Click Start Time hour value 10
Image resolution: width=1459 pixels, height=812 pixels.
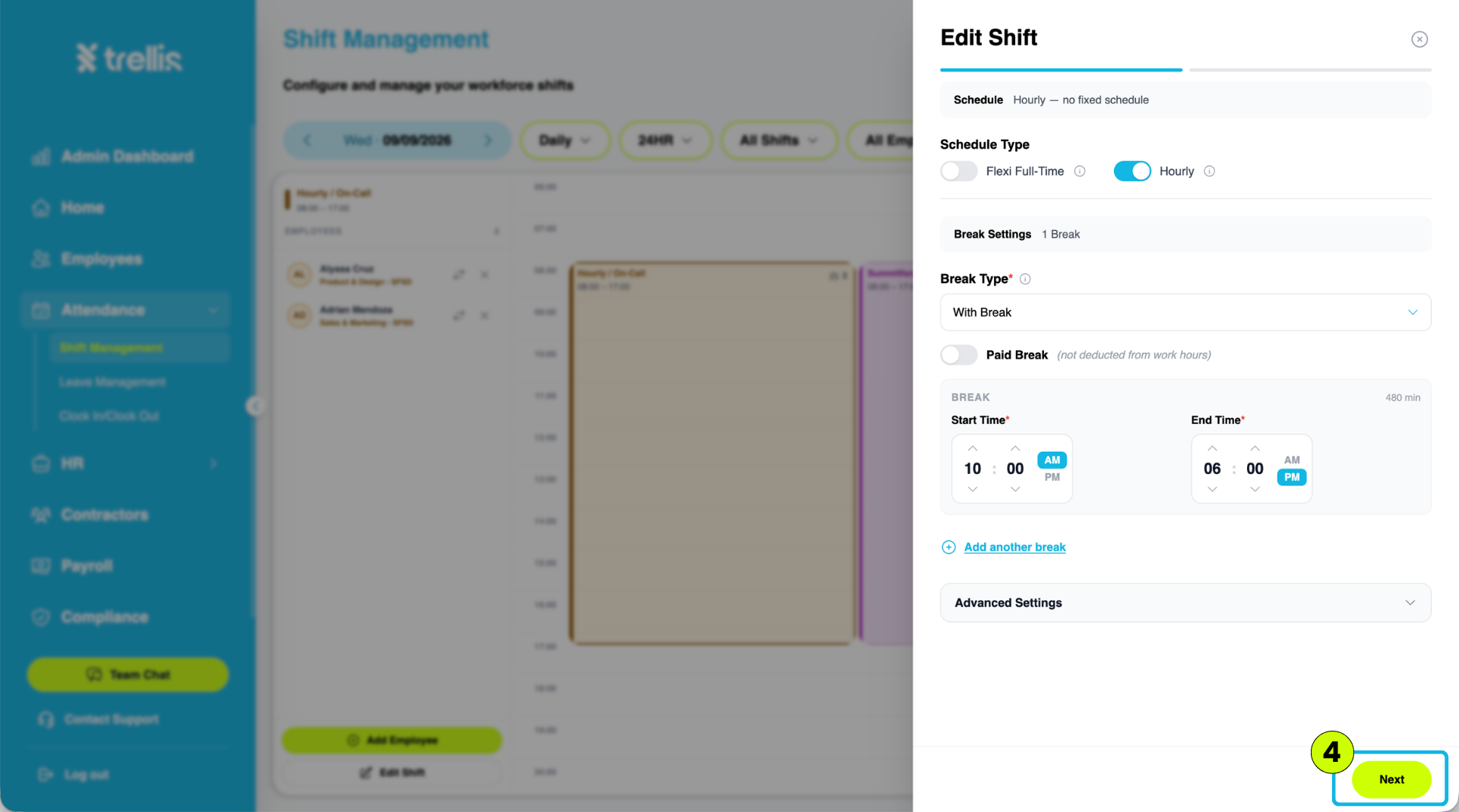coord(972,469)
